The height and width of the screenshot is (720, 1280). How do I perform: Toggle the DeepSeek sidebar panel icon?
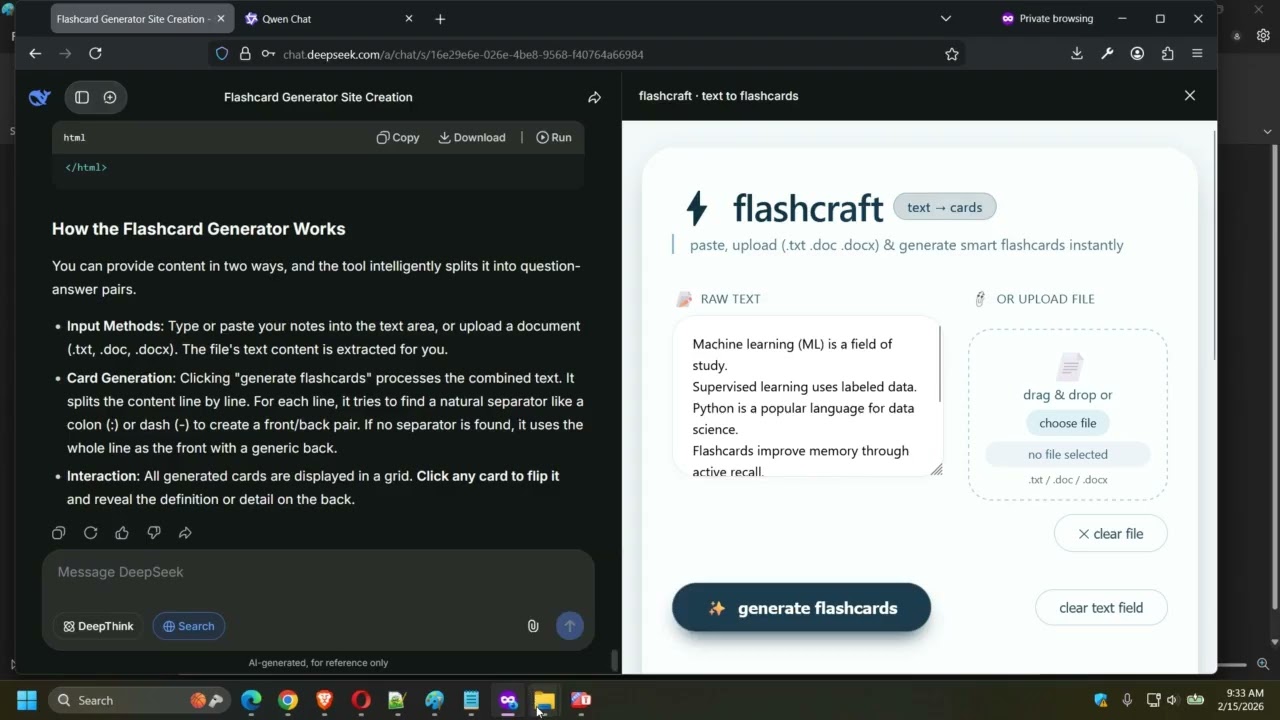(82, 97)
